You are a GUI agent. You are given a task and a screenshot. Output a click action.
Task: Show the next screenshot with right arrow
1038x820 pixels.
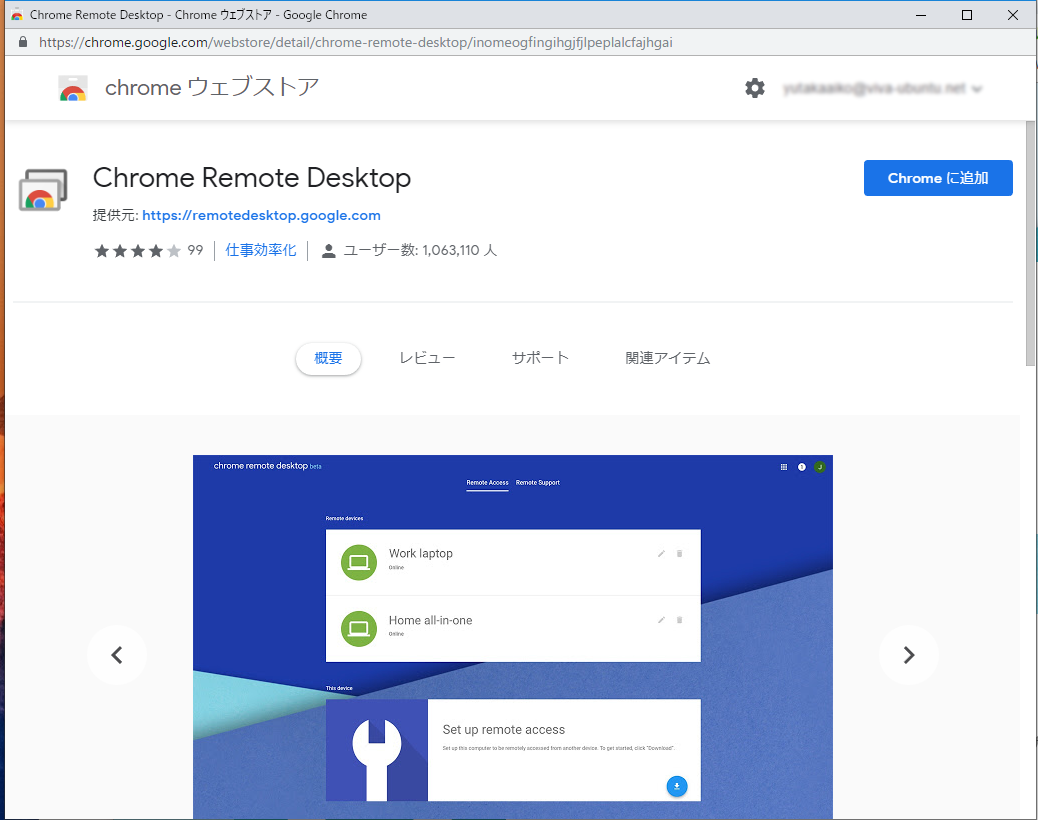click(908, 655)
